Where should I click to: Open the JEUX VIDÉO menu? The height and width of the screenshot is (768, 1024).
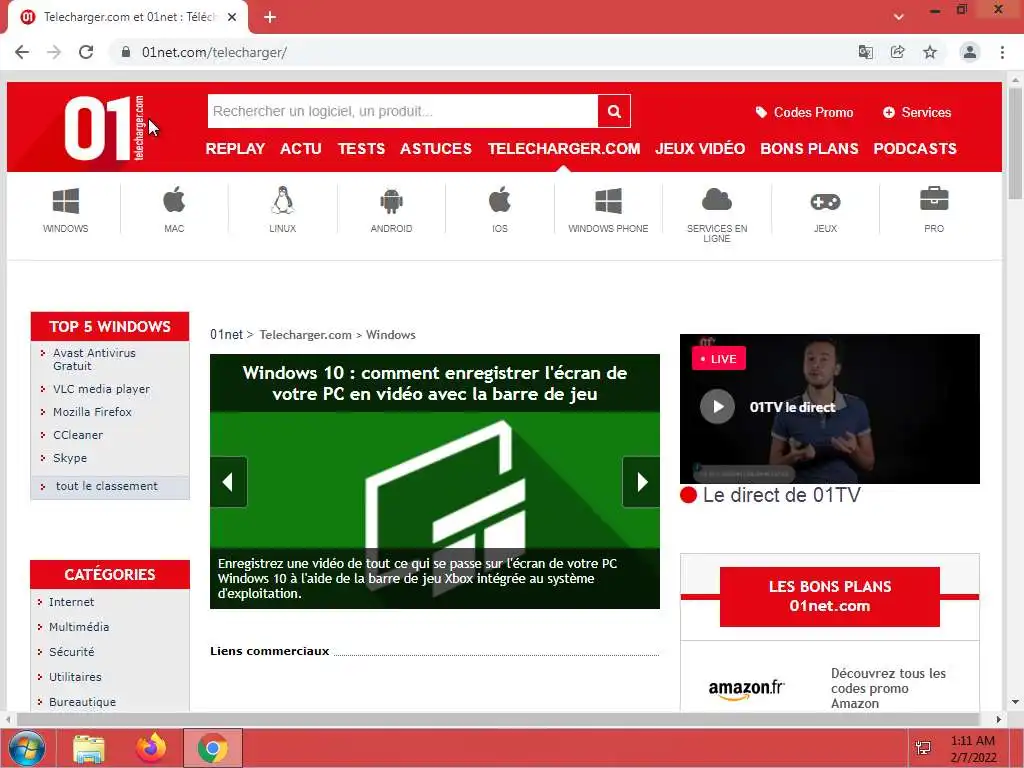tap(700, 149)
